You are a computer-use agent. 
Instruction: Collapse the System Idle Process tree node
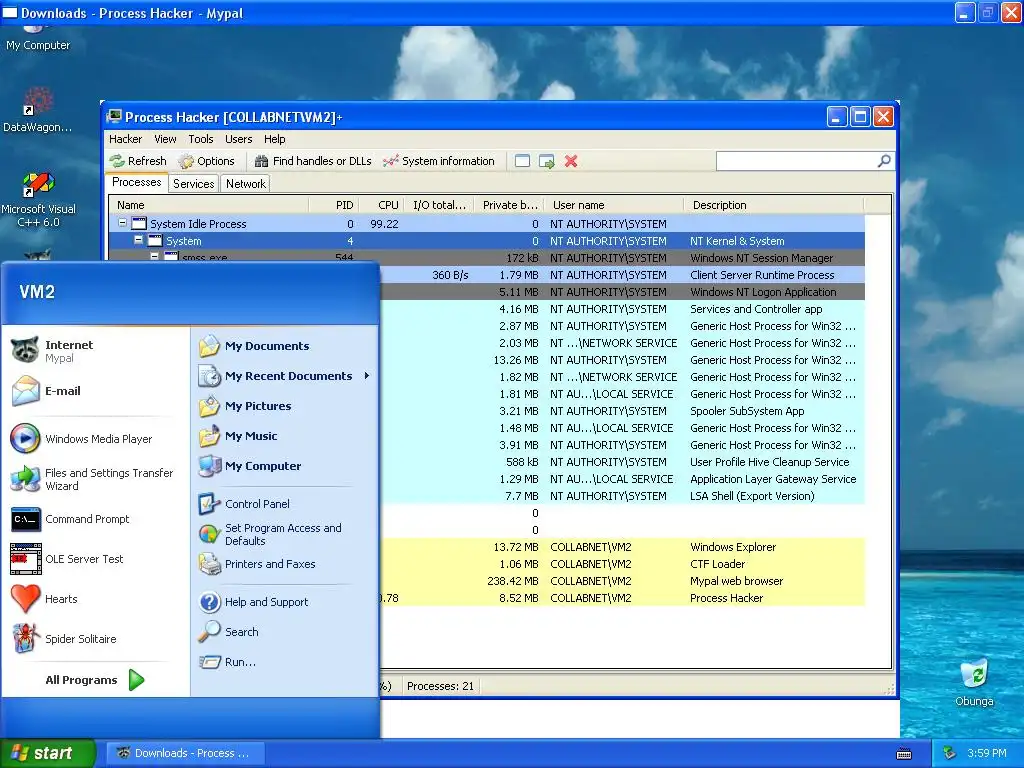tap(122, 223)
